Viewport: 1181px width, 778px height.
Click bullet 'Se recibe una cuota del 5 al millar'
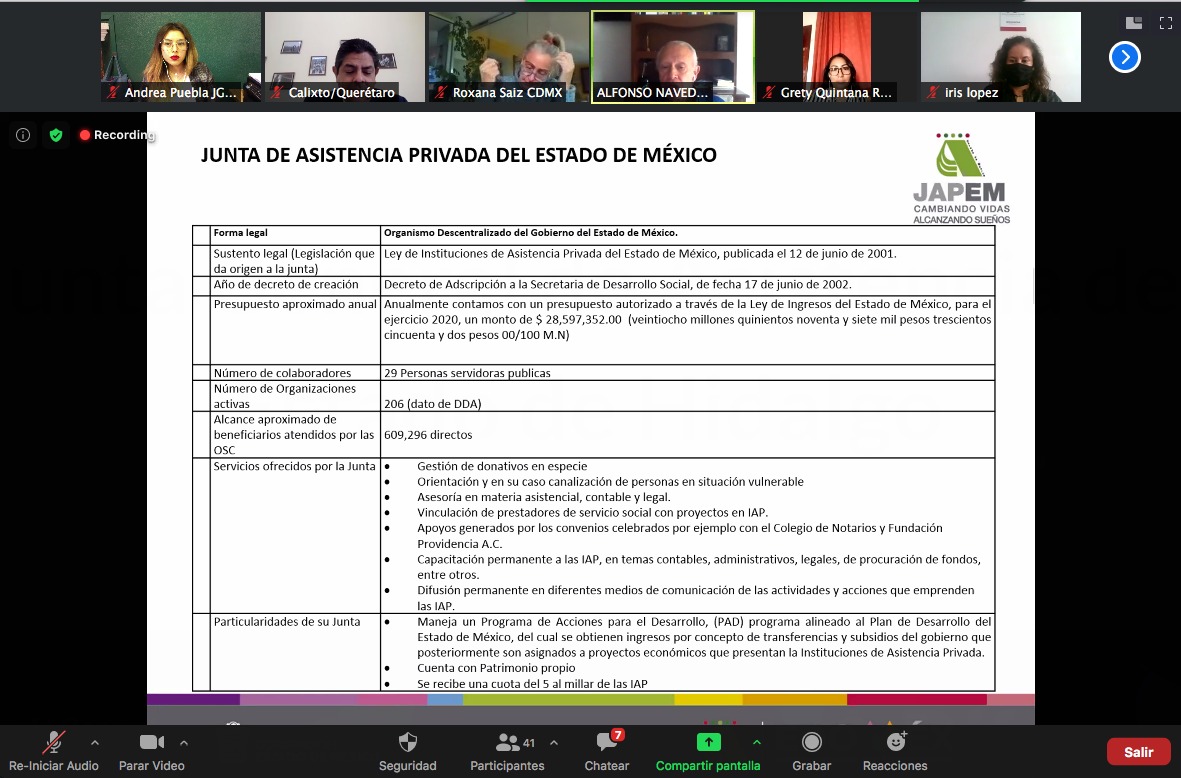coord(533,684)
